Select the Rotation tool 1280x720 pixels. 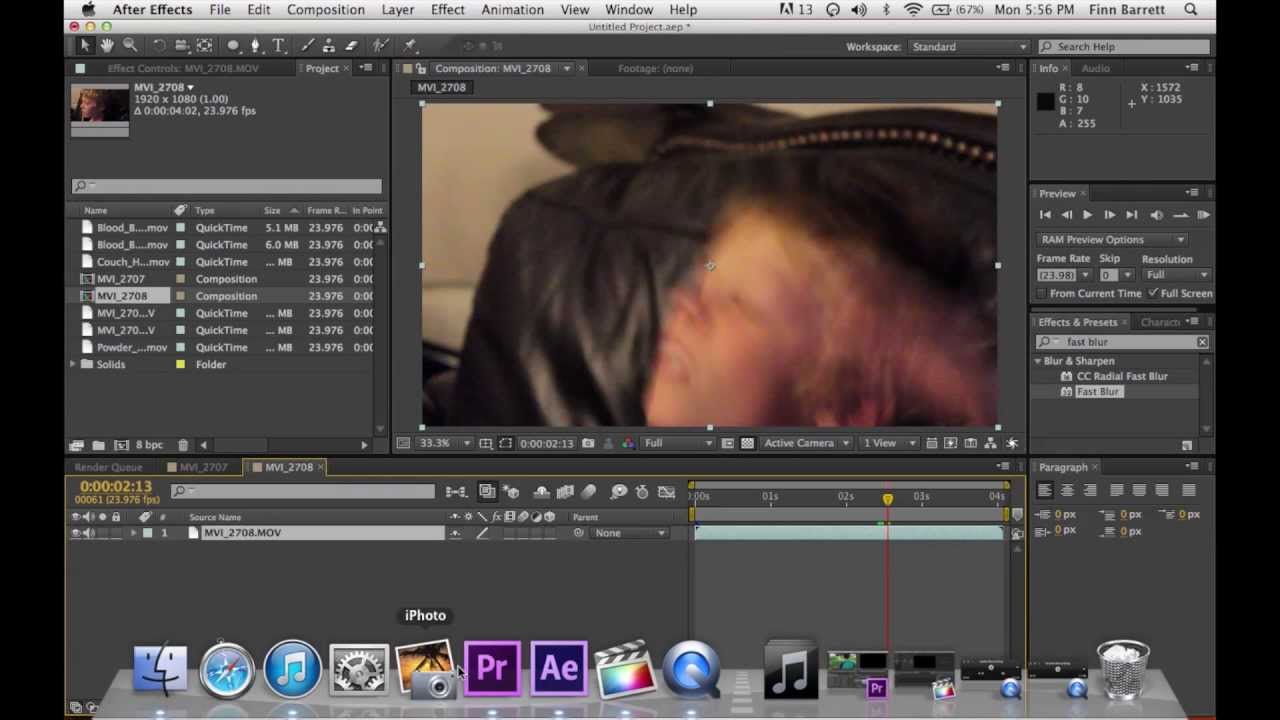[x=159, y=46]
